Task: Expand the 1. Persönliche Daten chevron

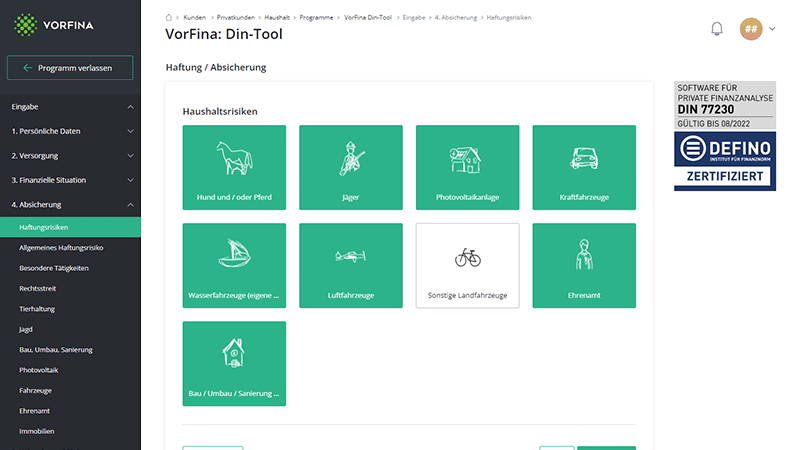Action: click(130, 131)
